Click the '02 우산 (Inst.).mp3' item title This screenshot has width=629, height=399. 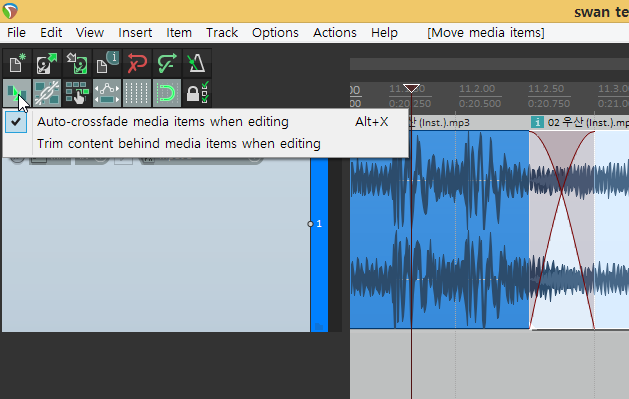[x=588, y=122]
